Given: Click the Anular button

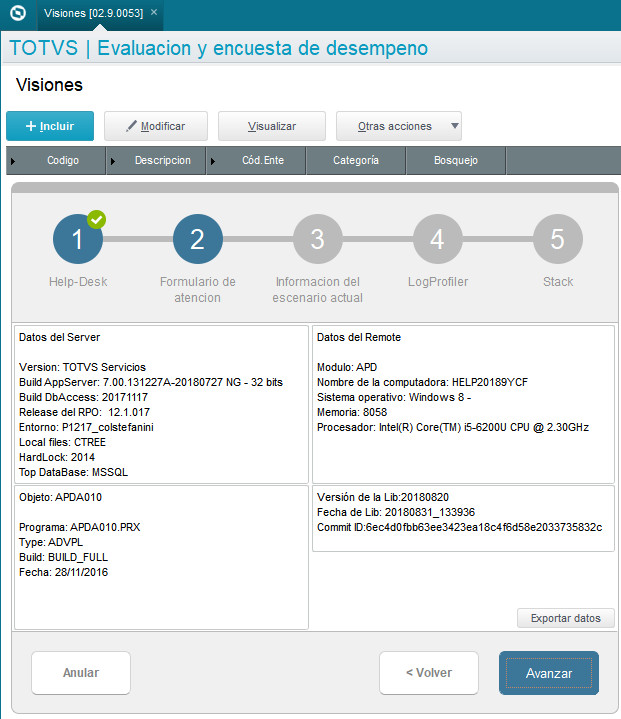Looking at the screenshot, I should 81,673.
